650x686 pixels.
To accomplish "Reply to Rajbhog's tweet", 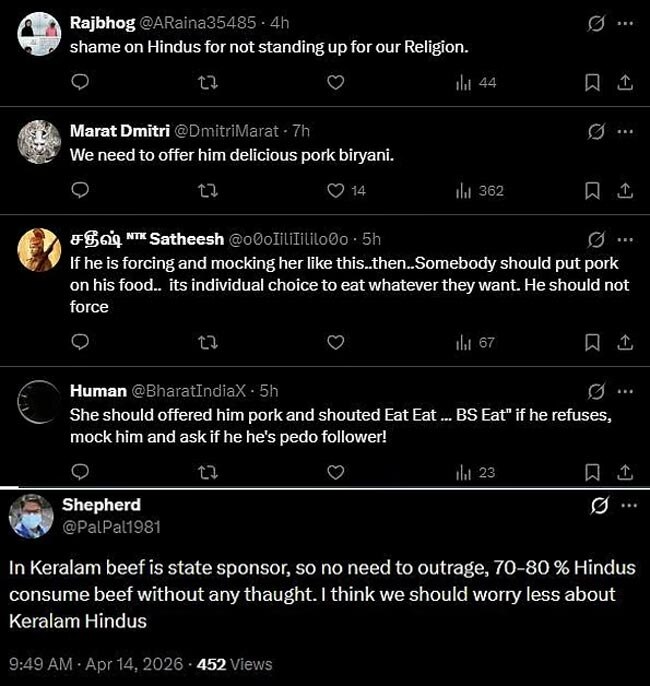I will 81,83.
